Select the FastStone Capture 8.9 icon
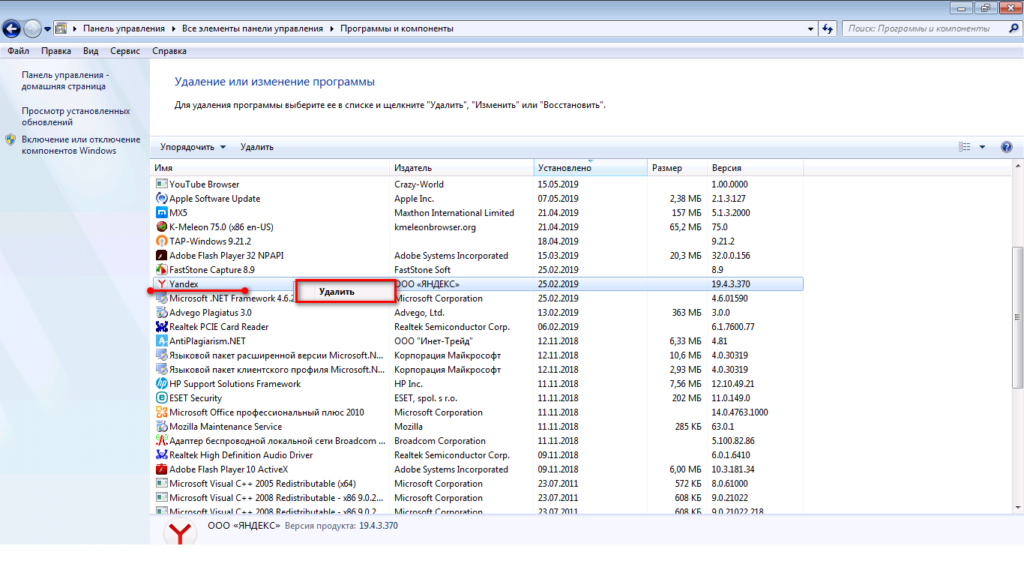 point(161,270)
